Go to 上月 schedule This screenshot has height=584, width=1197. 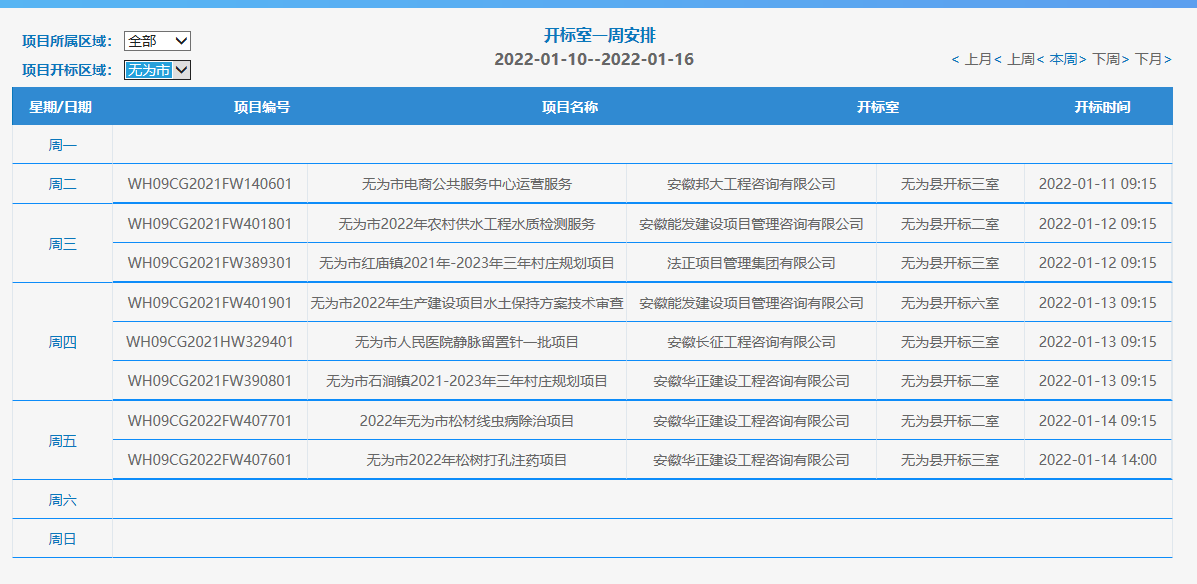click(x=977, y=60)
